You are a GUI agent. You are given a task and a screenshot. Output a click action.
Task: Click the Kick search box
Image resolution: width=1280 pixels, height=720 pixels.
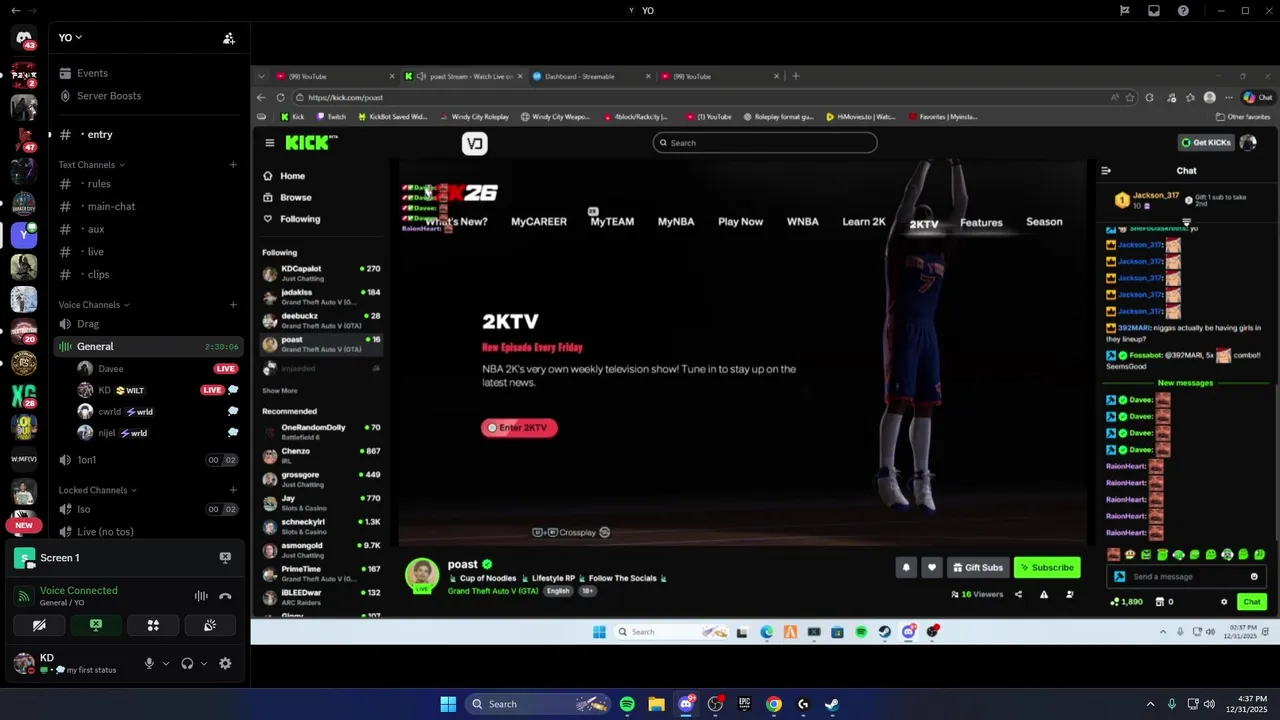tap(765, 143)
